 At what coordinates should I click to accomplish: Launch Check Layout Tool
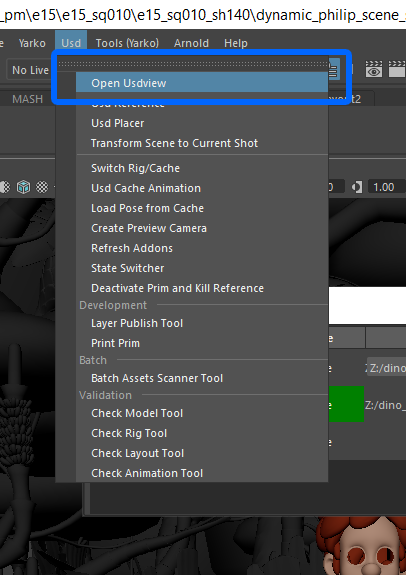(x=202, y=453)
